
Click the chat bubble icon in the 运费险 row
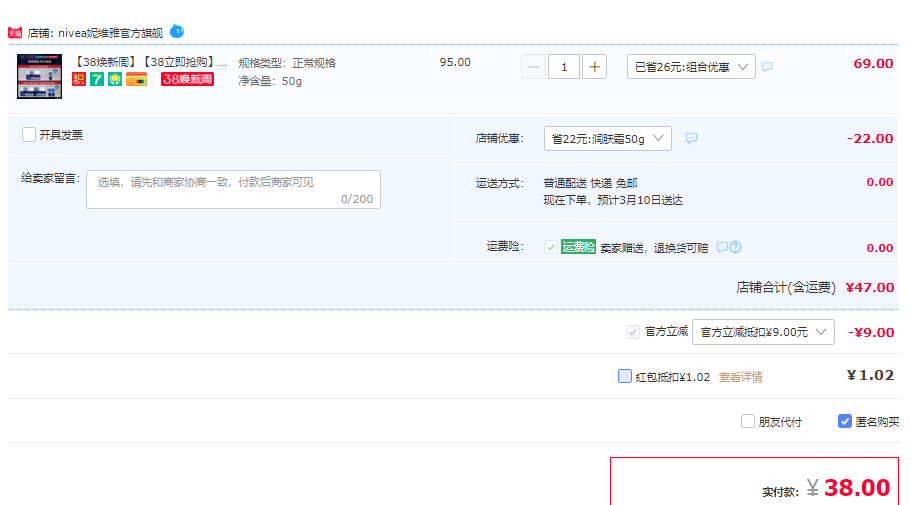[722, 248]
